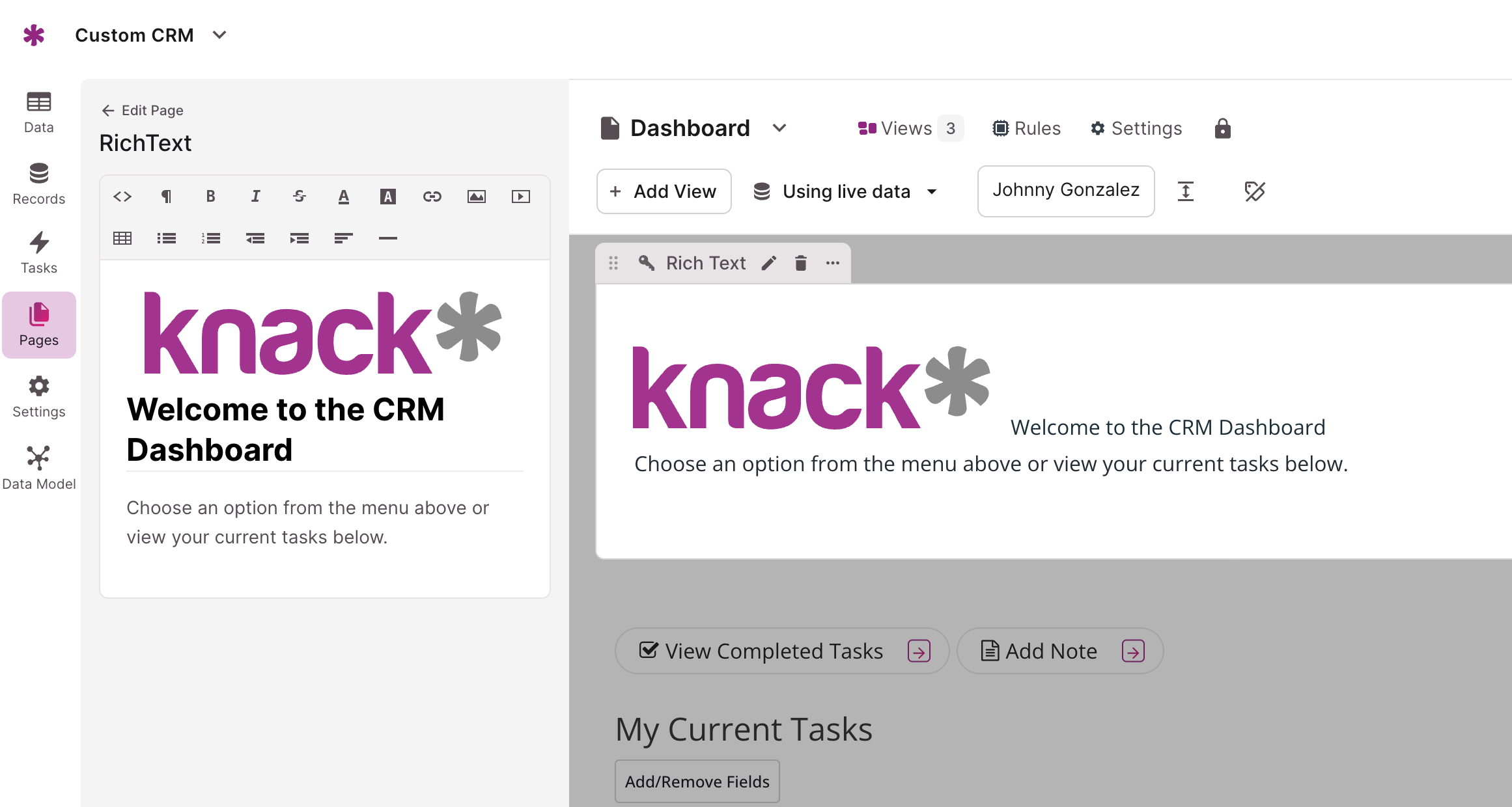Screen dimensions: 1512x807
Task: Toggle italic formatting
Action: point(255,197)
